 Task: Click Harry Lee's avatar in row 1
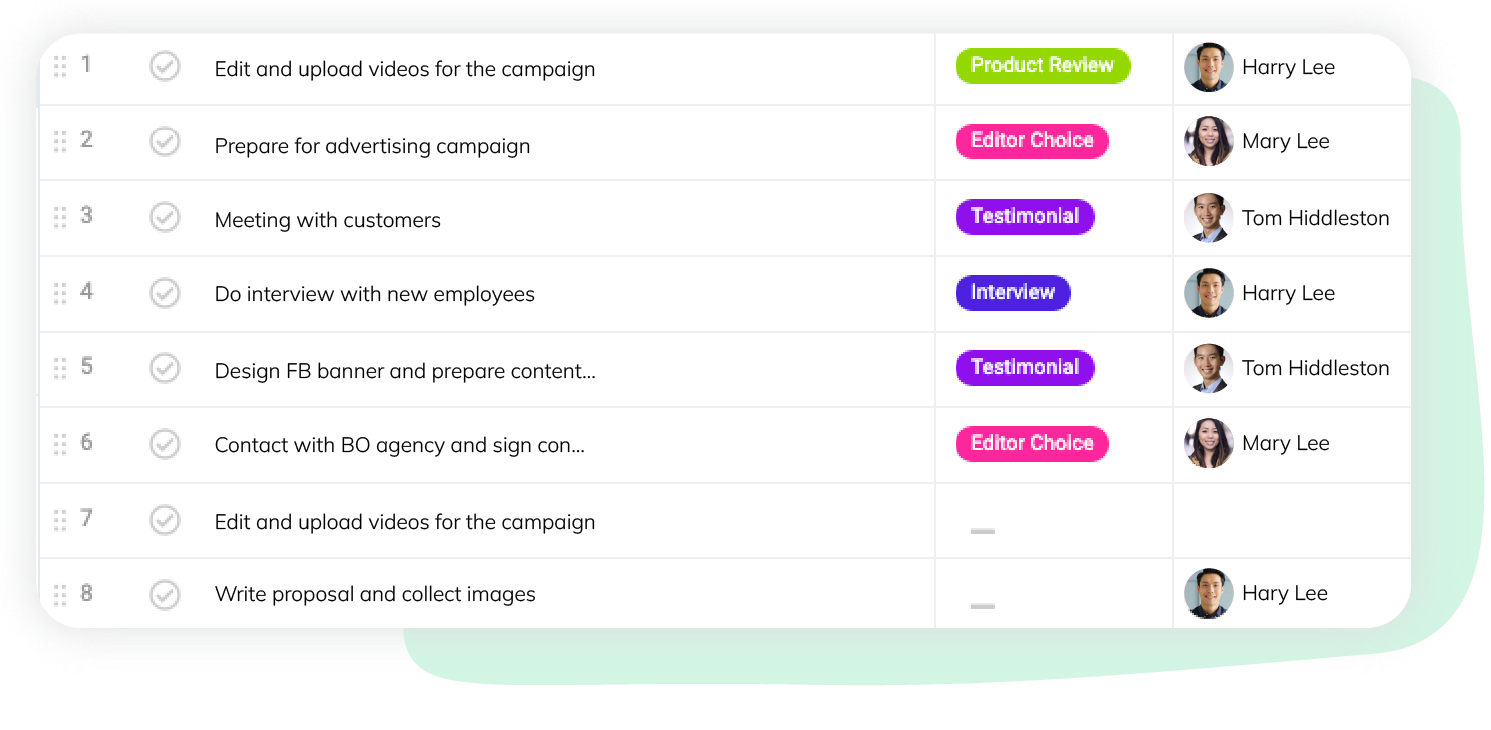pos(1208,67)
